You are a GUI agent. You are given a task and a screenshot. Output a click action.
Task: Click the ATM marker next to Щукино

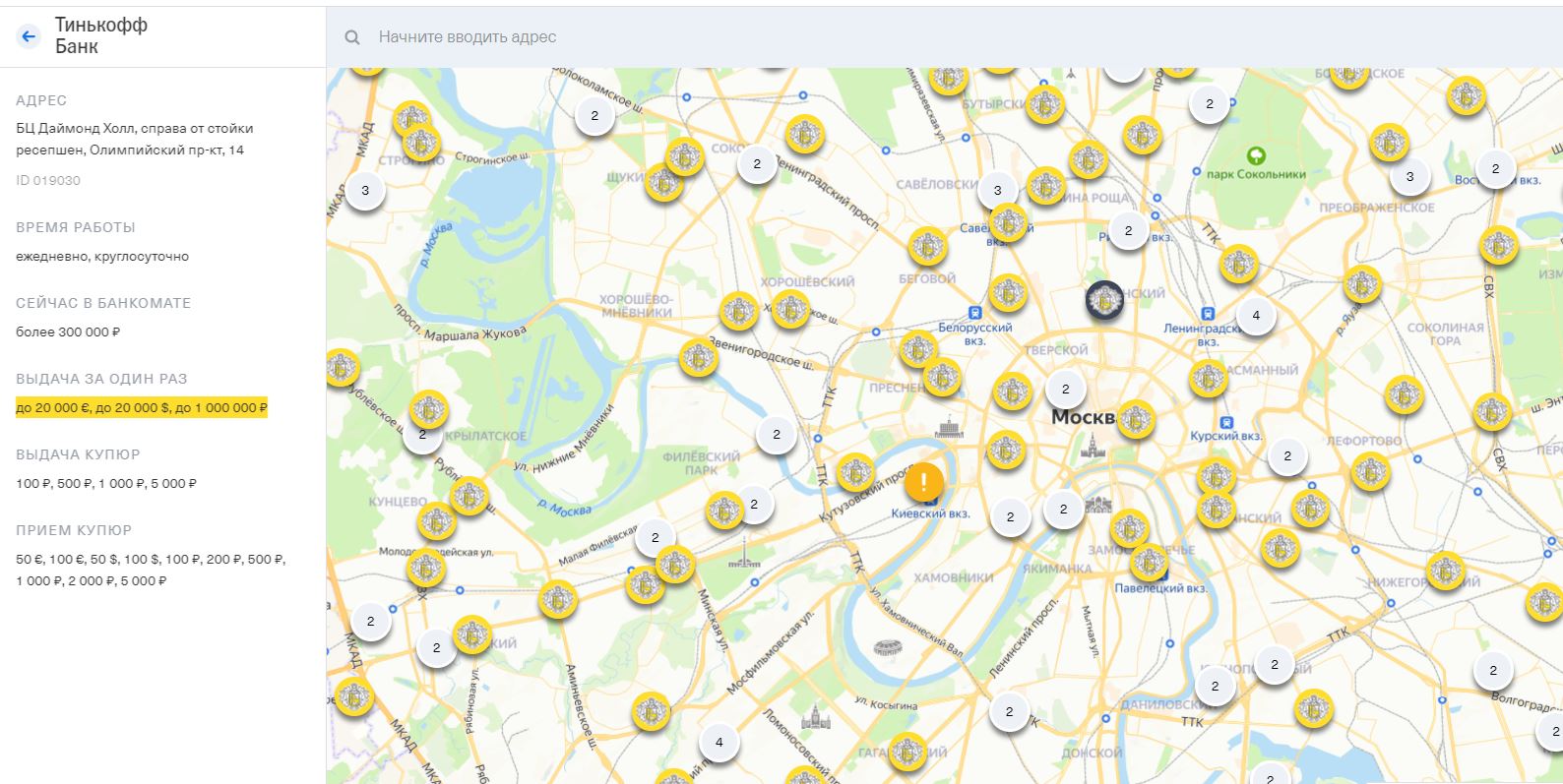[x=664, y=183]
